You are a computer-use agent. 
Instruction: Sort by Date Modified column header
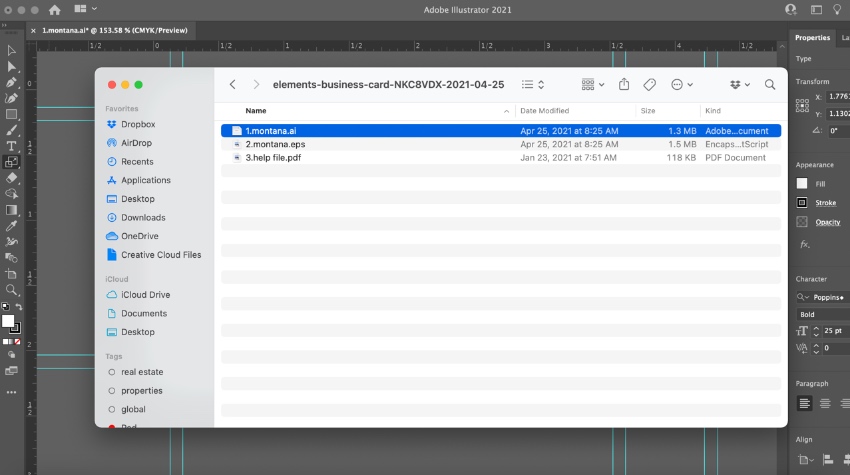[544, 111]
